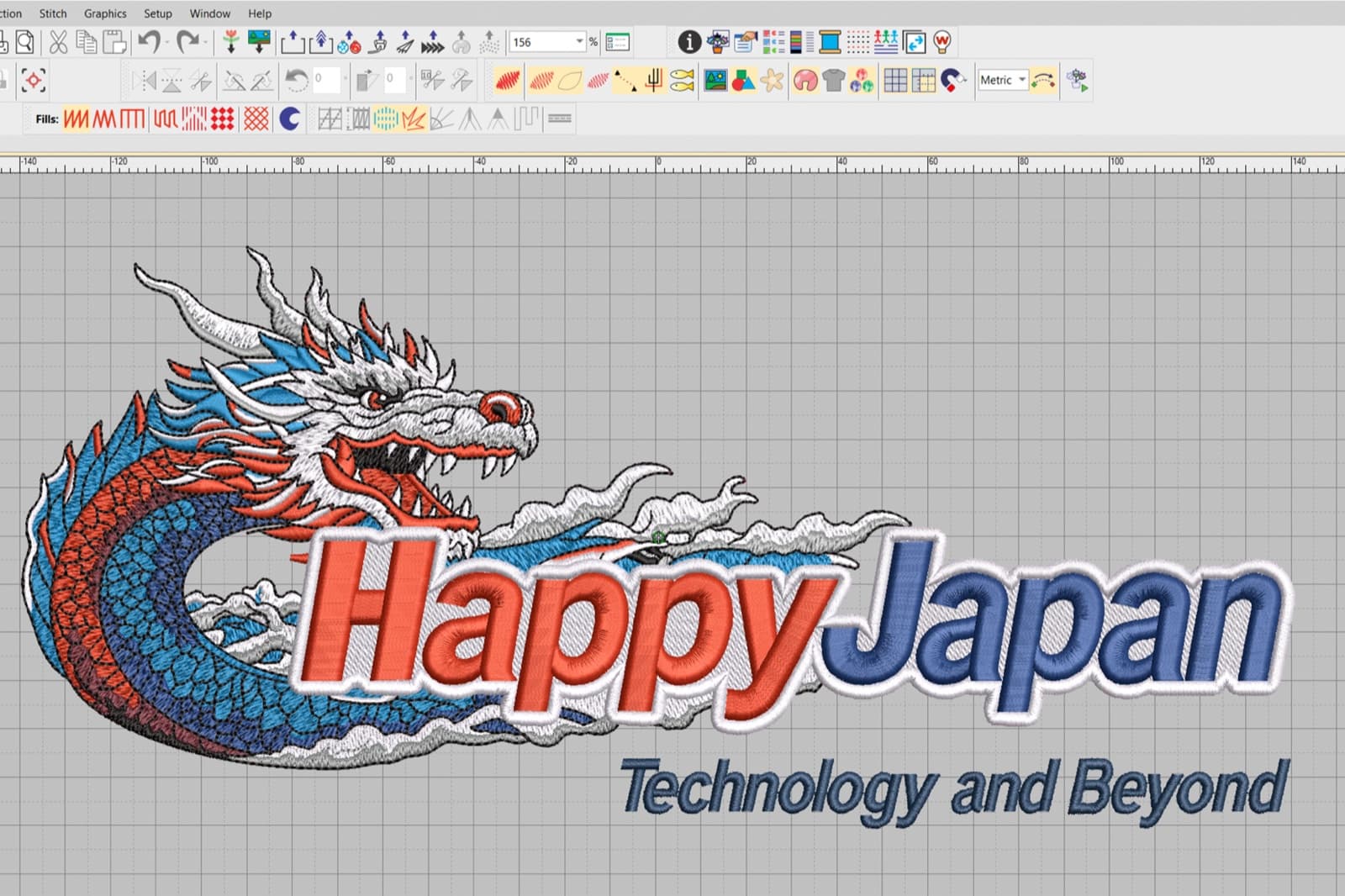Toggle Rulers and Guides icon
The width and height of the screenshot is (1345, 896).
[x=923, y=81]
